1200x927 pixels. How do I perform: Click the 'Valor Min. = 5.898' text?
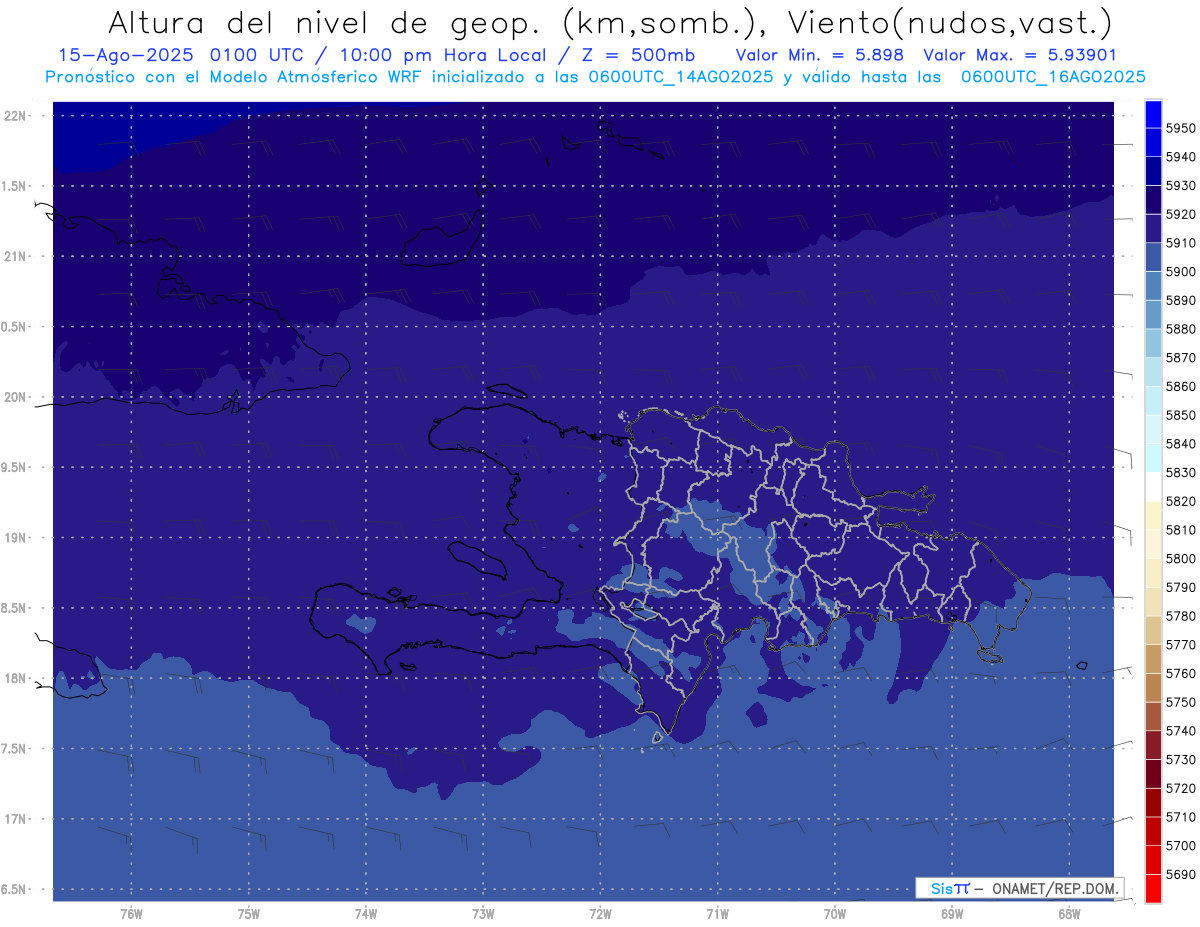point(819,56)
